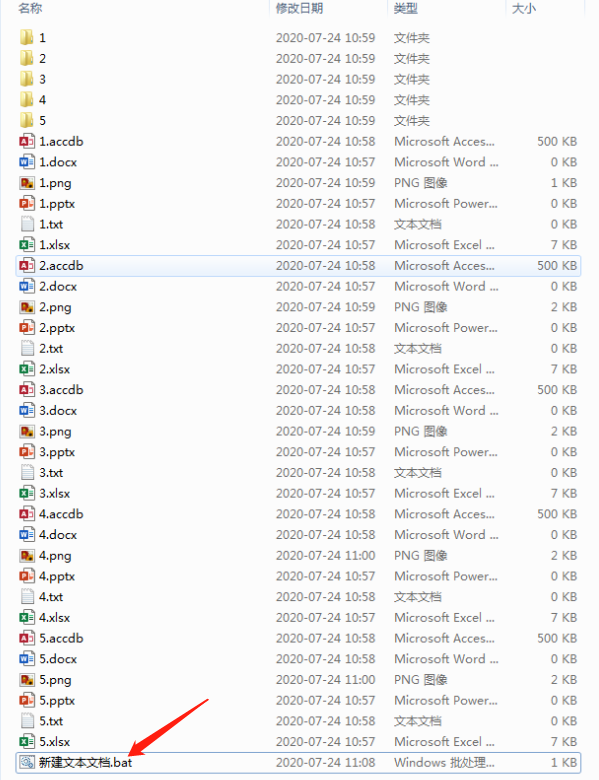
Task: Select file name 2.txt
Action: coord(51,349)
